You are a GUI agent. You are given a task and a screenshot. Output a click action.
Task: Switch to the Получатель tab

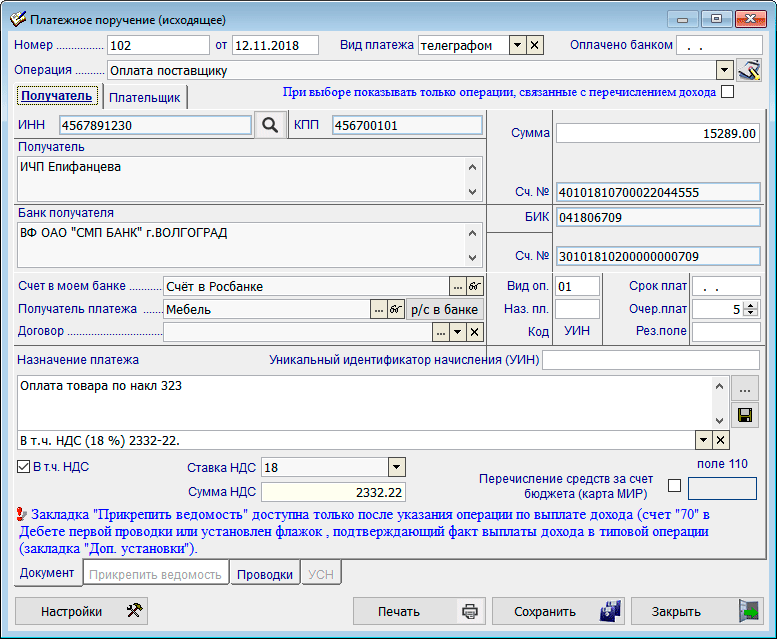point(56,96)
